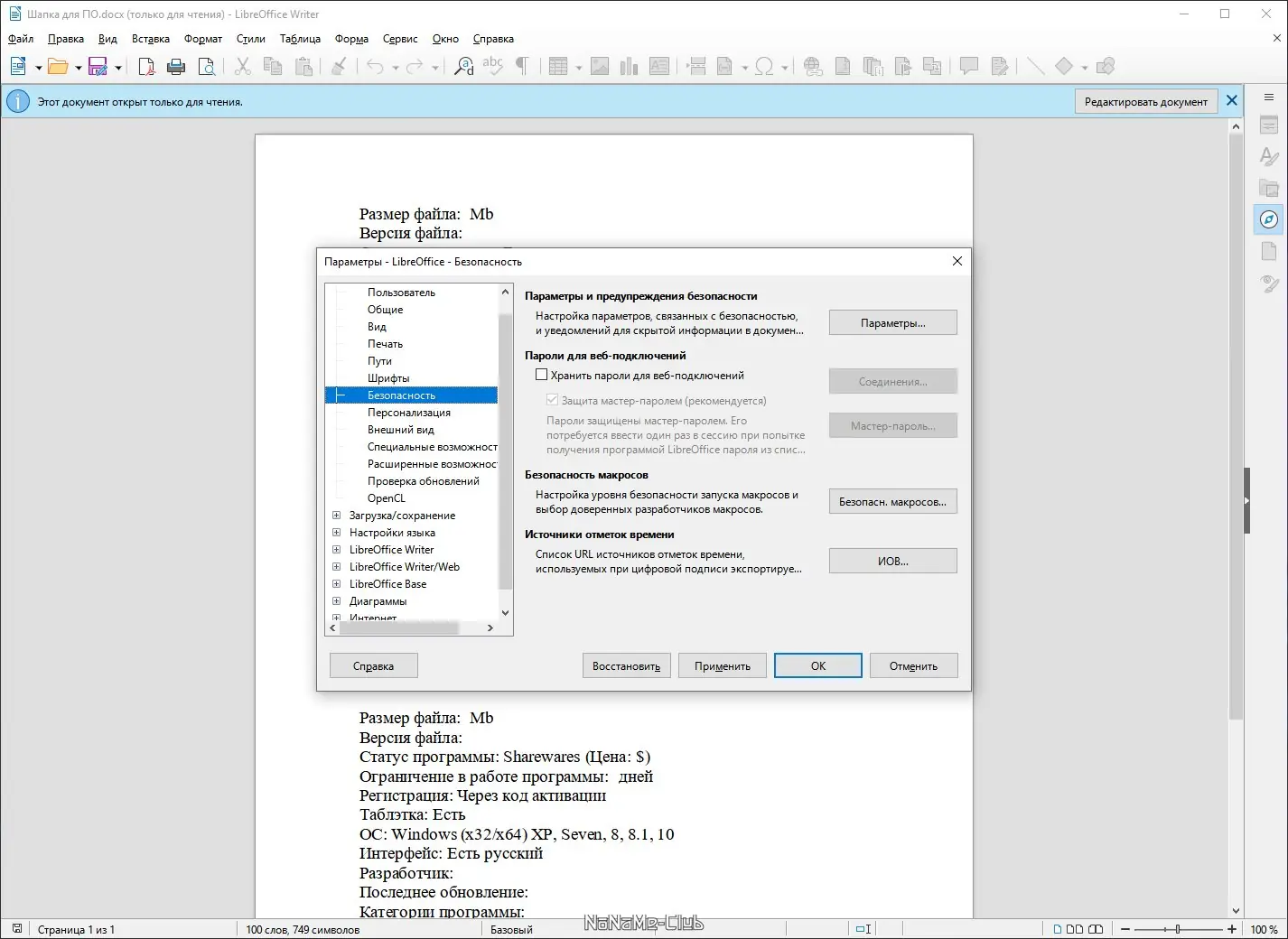Expand the Настройки языка tree node

[336, 533]
